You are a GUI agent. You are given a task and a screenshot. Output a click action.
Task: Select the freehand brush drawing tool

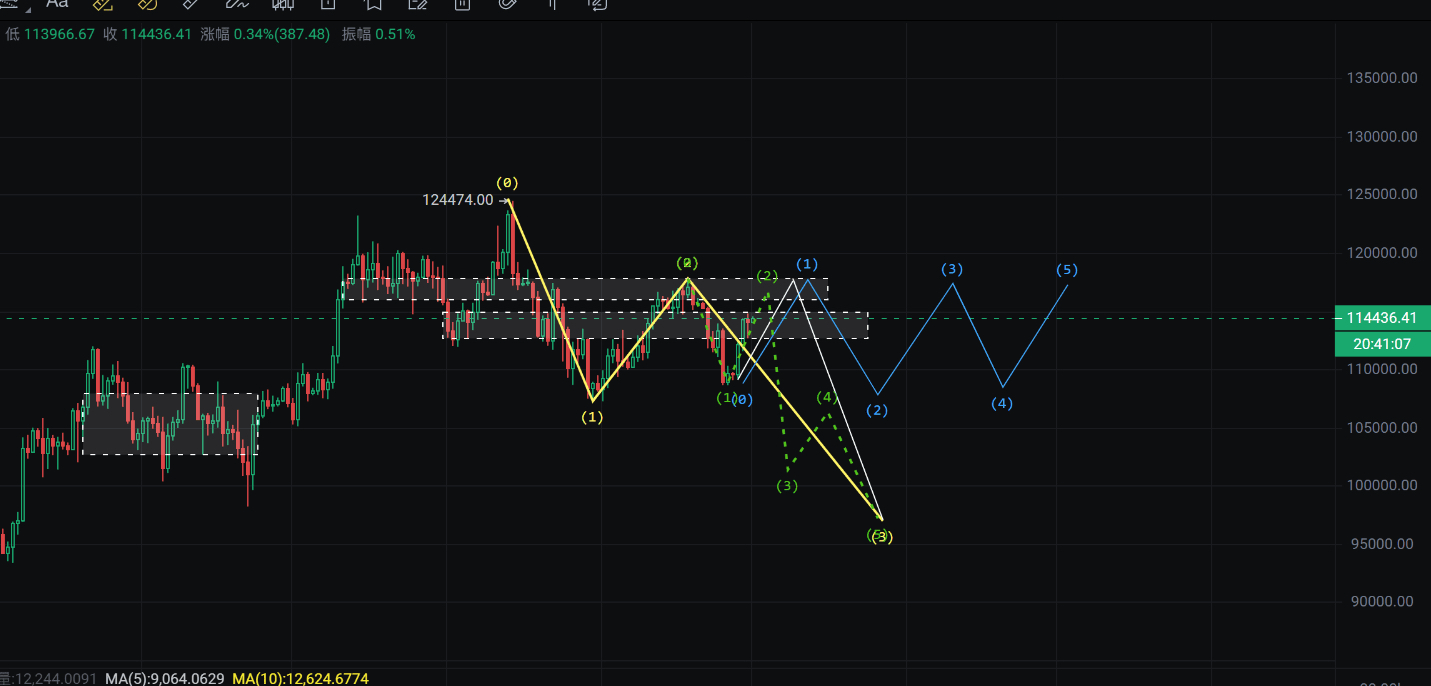[x=237, y=3]
